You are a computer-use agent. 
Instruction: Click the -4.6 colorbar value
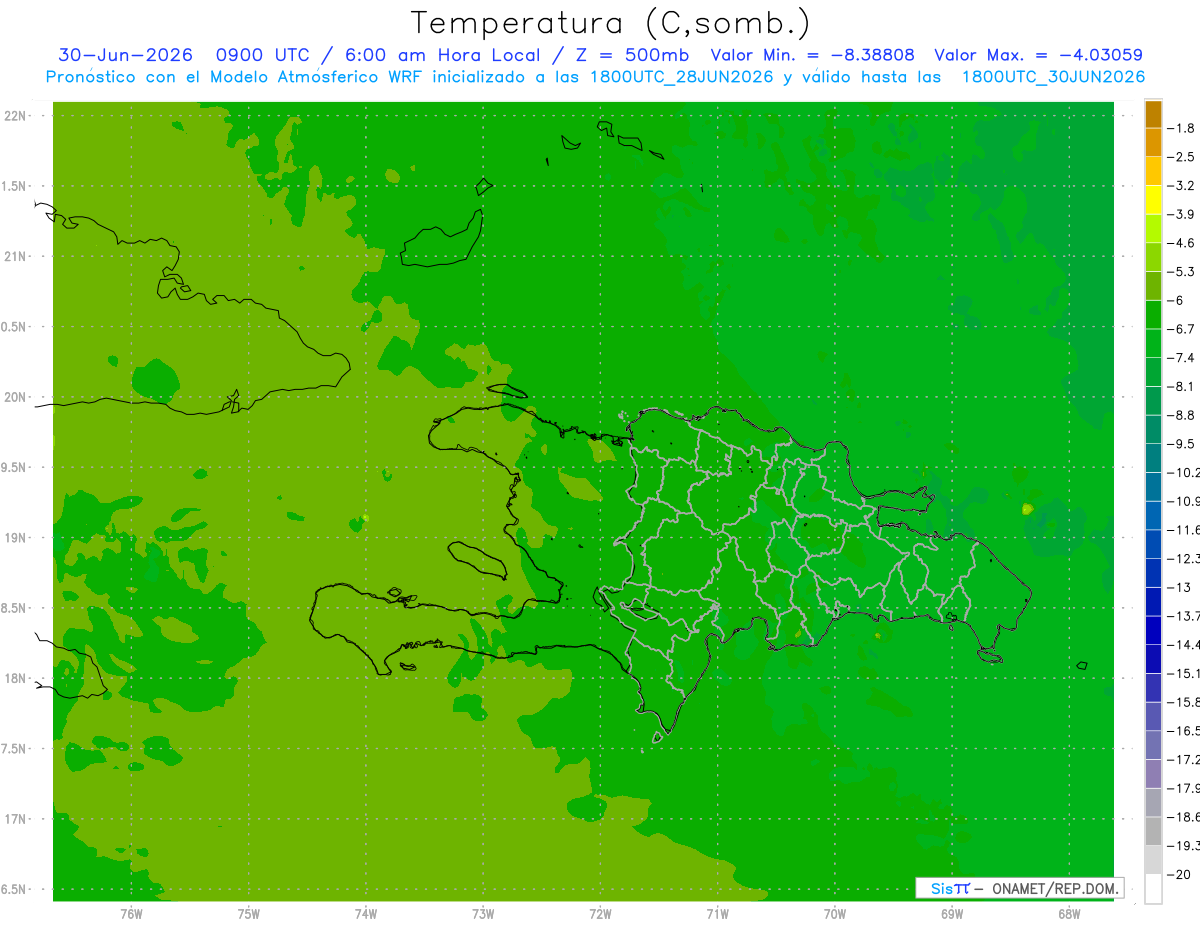click(1182, 243)
